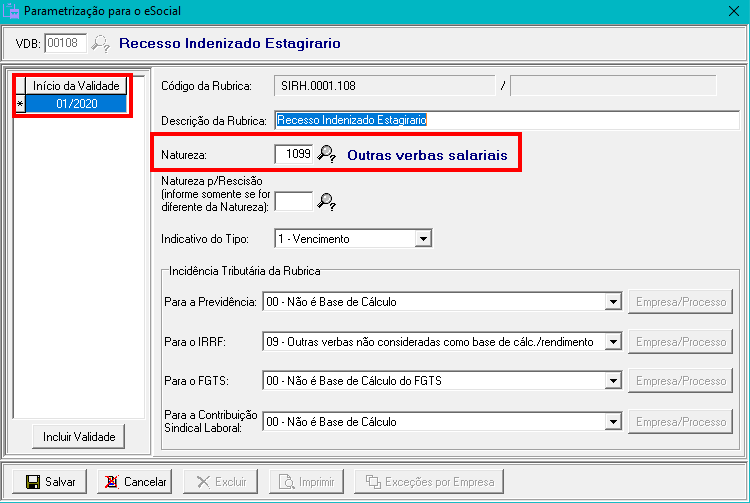Open the Para o FGTS dropdown
The width and height of the screenshot is (750, 503).
(612, 381)
